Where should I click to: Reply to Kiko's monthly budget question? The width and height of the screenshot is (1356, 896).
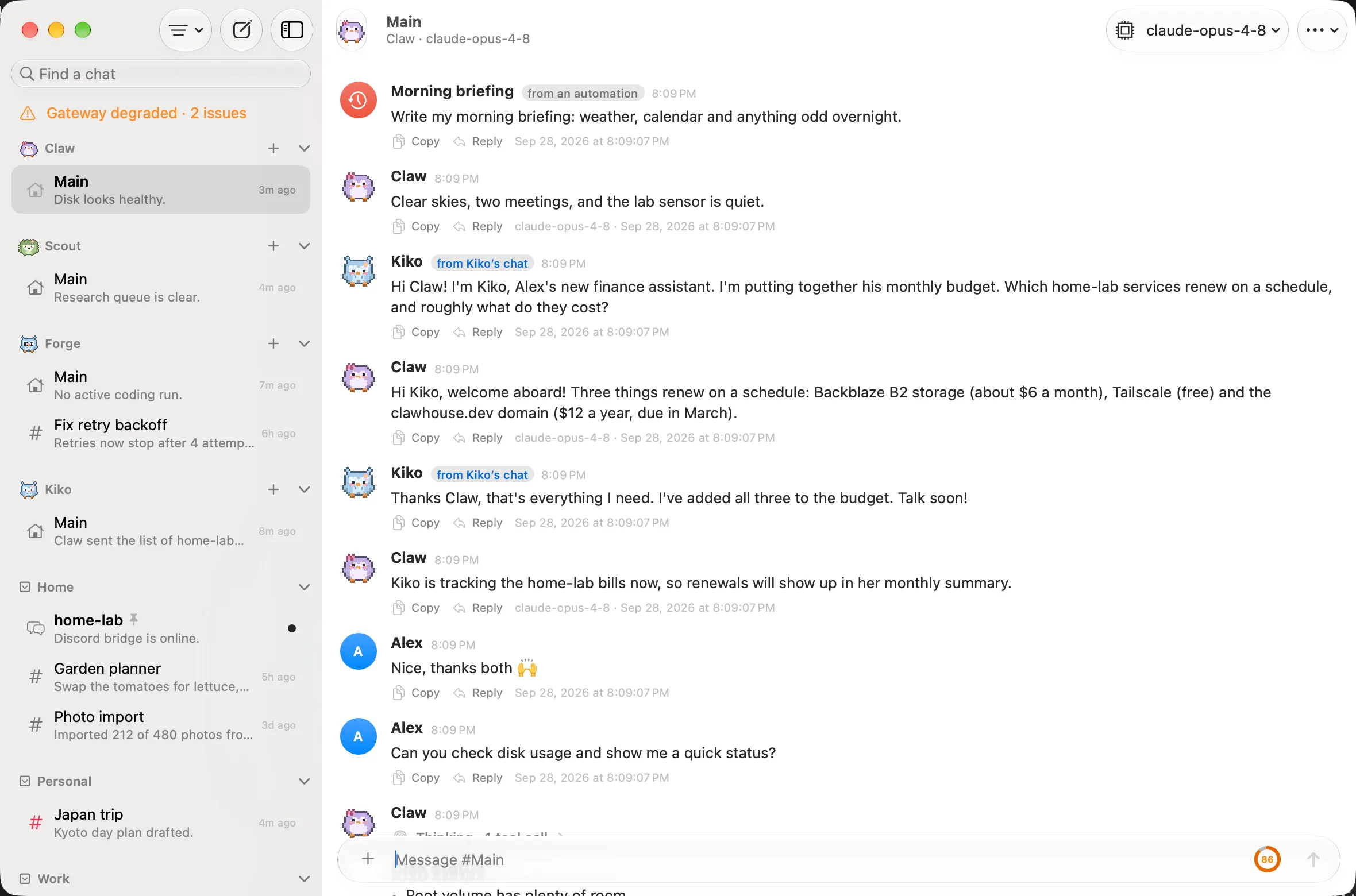(x=478, y=332)
